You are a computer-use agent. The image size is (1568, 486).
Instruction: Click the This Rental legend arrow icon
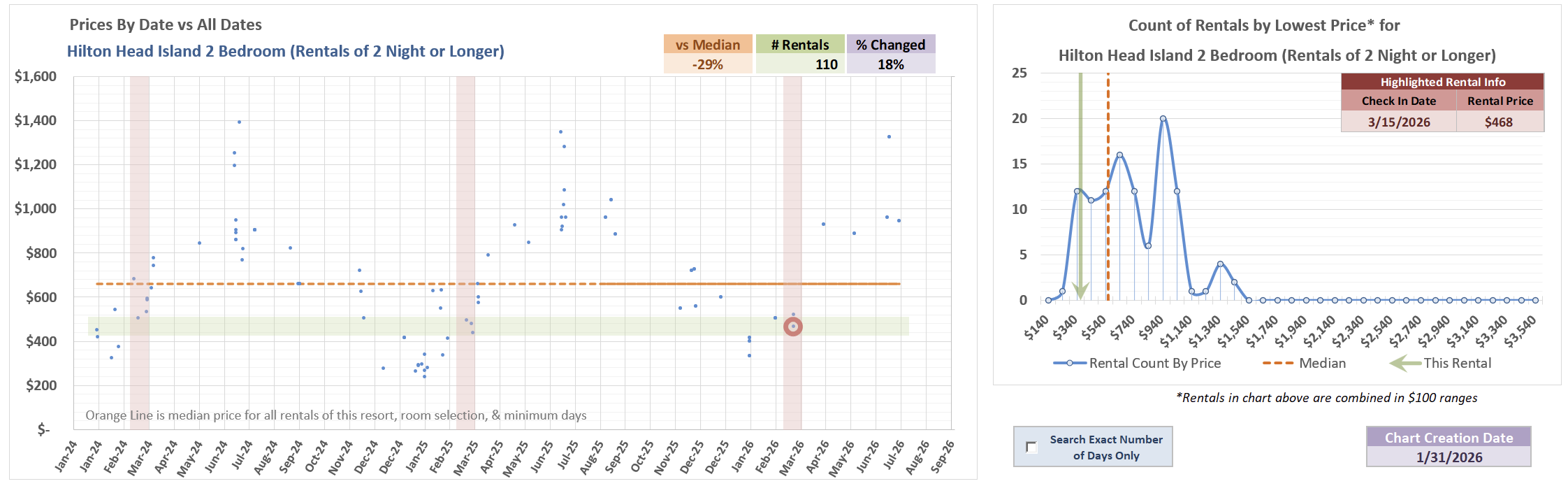[1404, 363]
